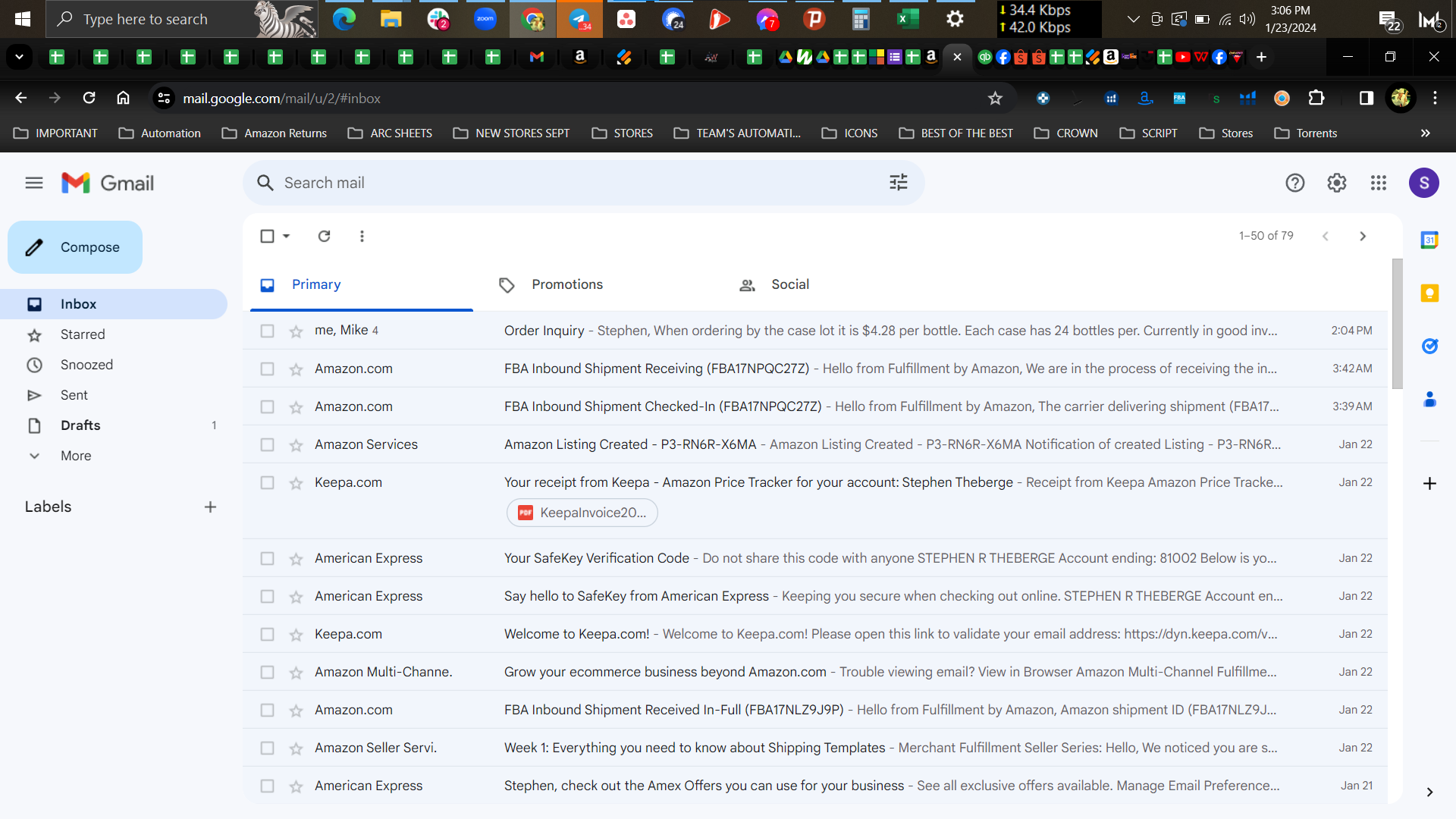
Task: Select the master select-all checkbox
Action: [267, 236]
